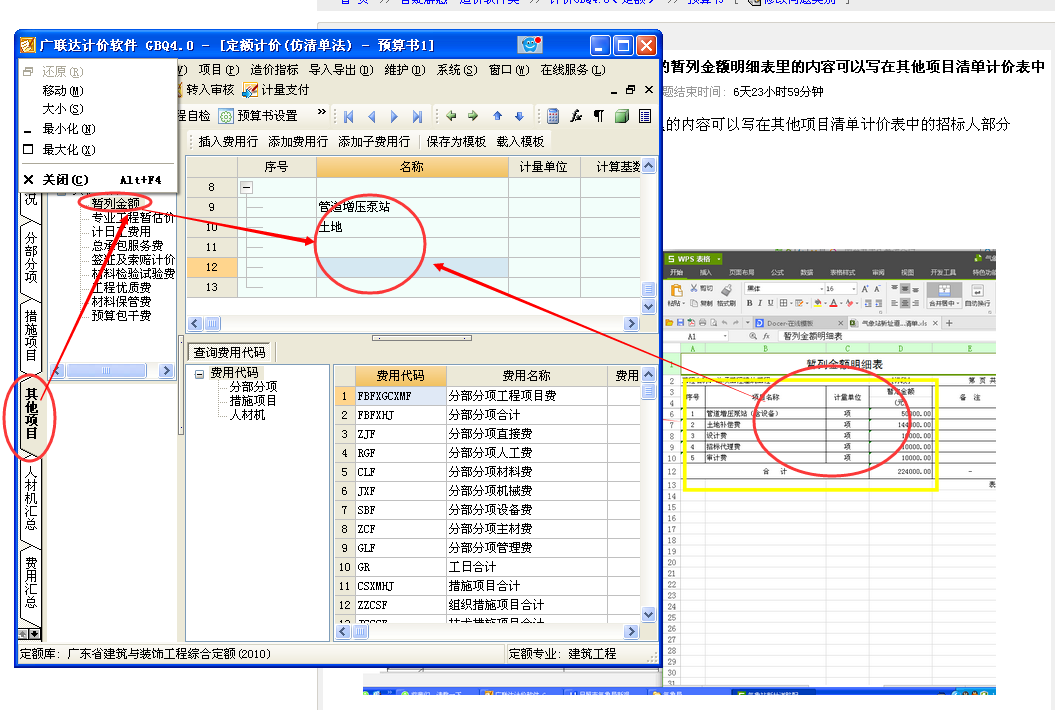Click the green right arrow icon
The image size is (1055, 710).
click(473, 116)
